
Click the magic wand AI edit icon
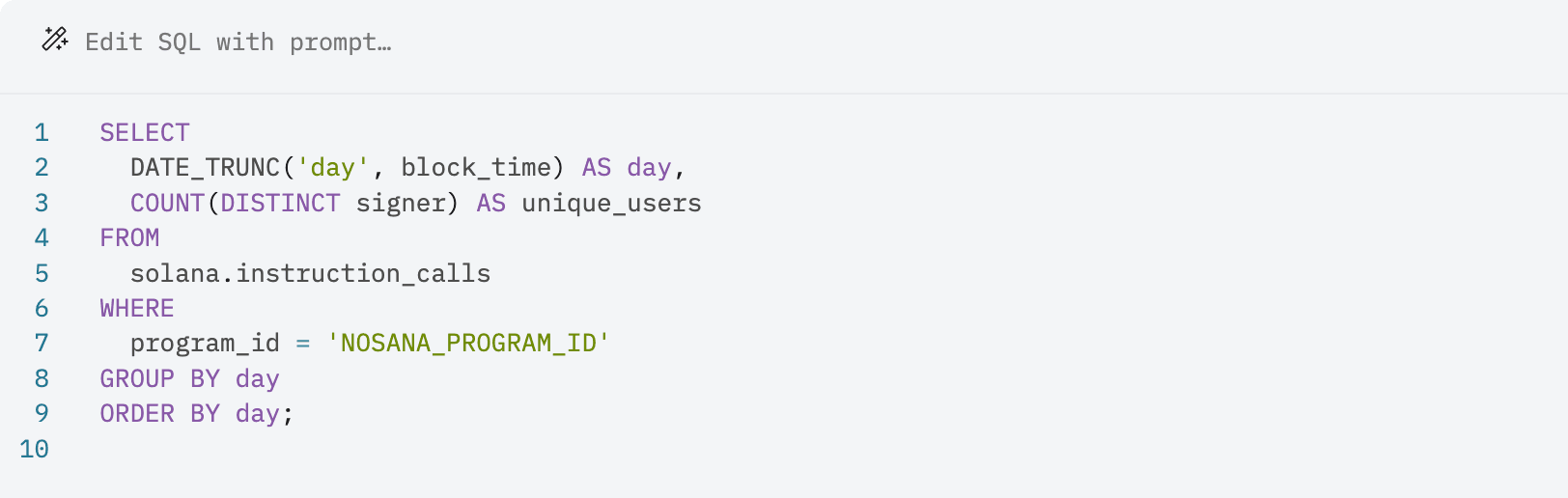[x=55, y=40]
